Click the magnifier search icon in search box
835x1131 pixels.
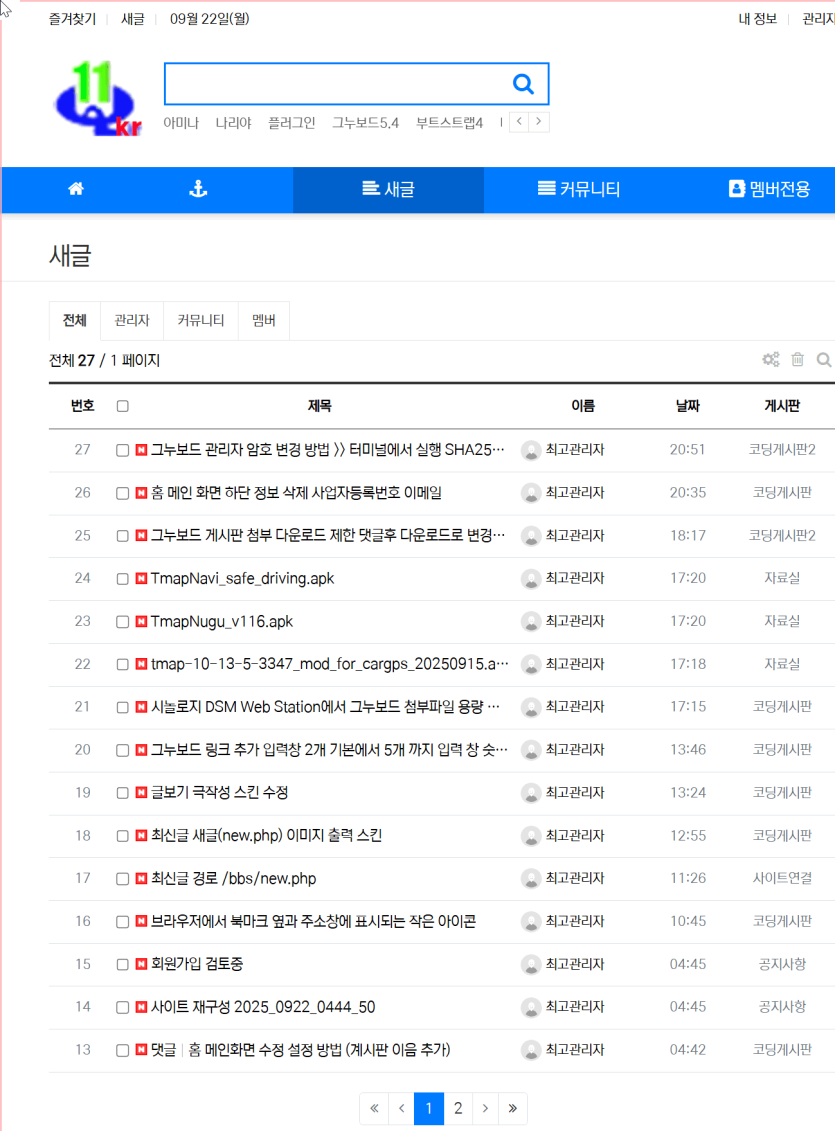point(523,84)
